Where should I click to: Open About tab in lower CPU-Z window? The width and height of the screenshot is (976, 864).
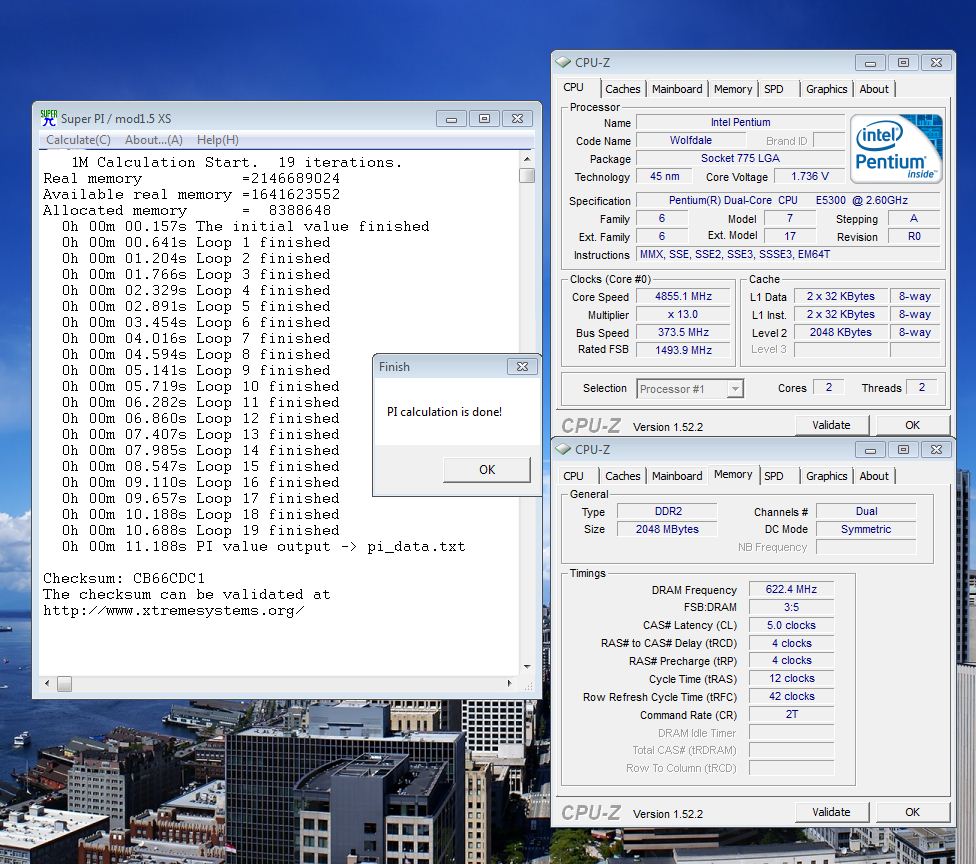tap(874, 476)
